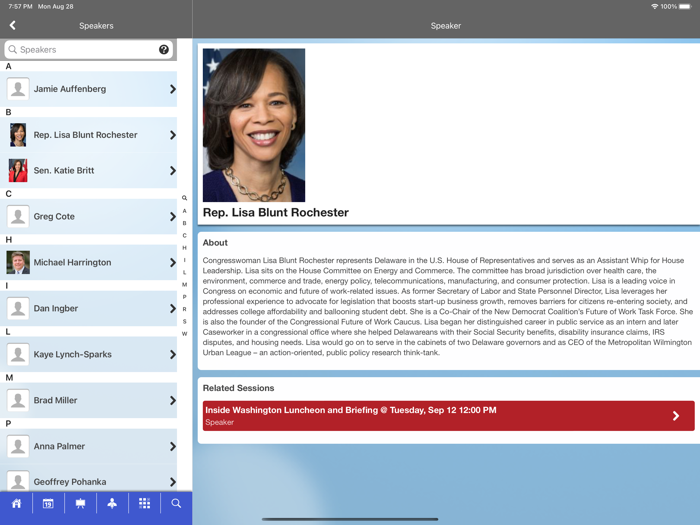Jump to letter B in index
Image resolution: width=700 pixels, height=525 pixels.
tap(184, 223)
